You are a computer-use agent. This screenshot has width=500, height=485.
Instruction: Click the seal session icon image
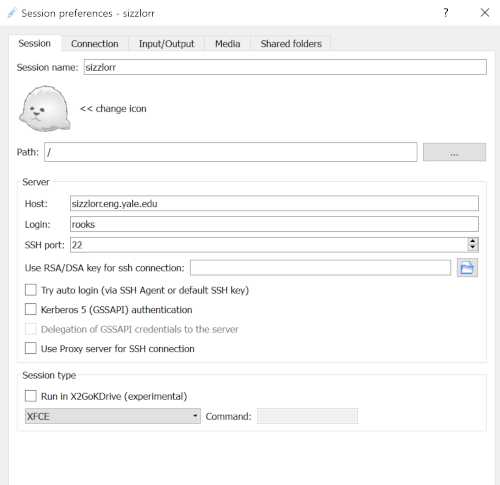coord(45,108)
